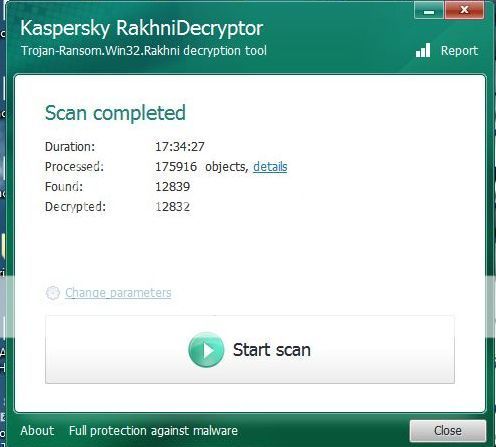This screenshot has width=496, height=447.
Task: Click the Scan completed heading
Action: (x=115, y=113)
